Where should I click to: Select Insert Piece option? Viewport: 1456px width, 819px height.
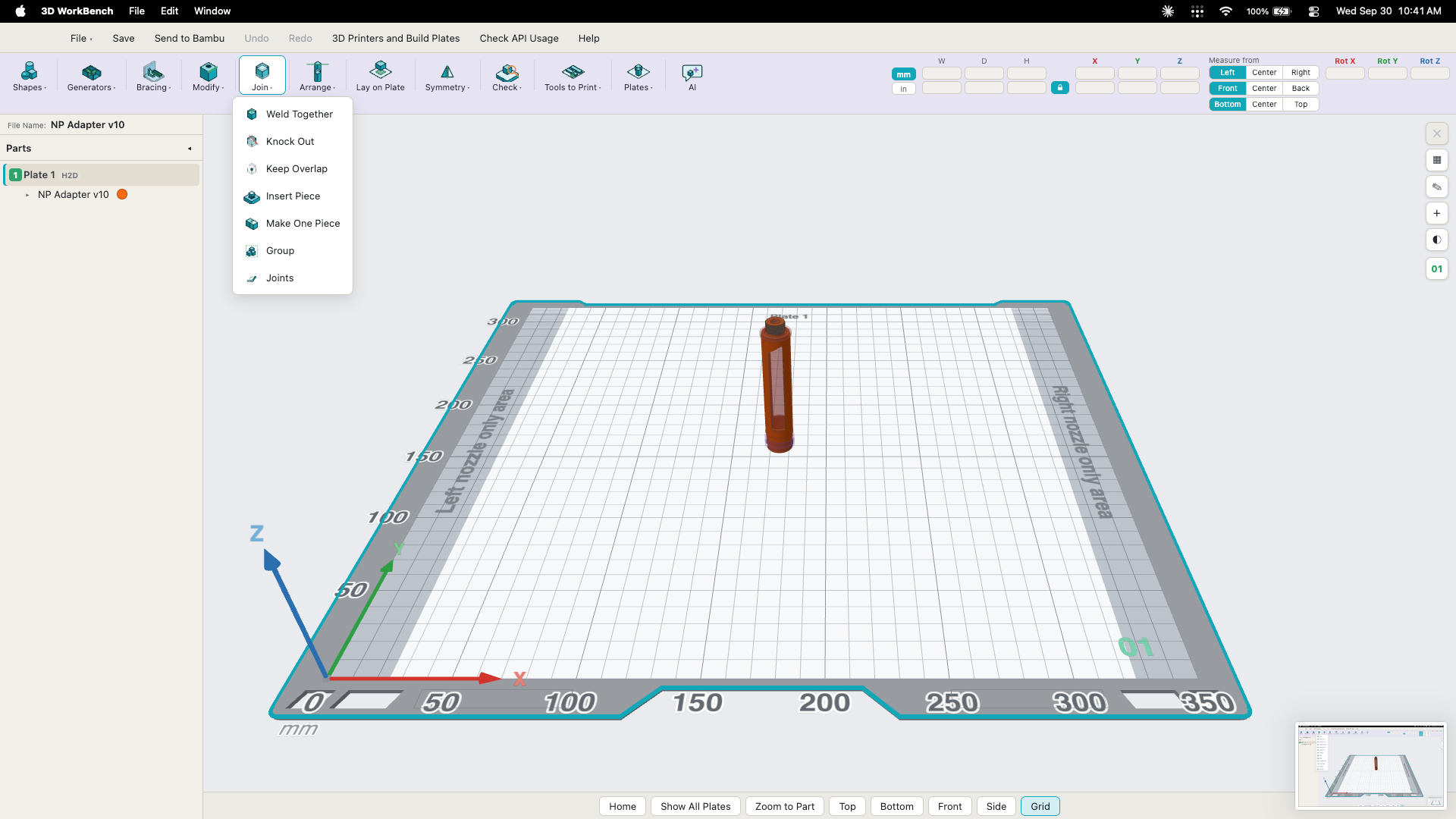(x=292, y=196)
